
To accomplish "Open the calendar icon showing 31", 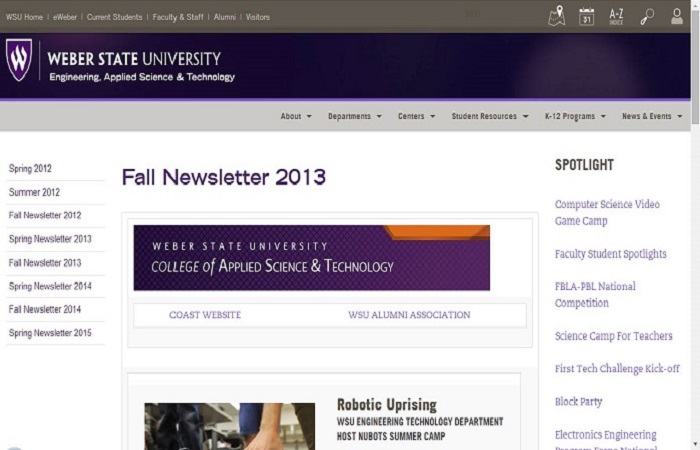I will [x=586, y=17].
